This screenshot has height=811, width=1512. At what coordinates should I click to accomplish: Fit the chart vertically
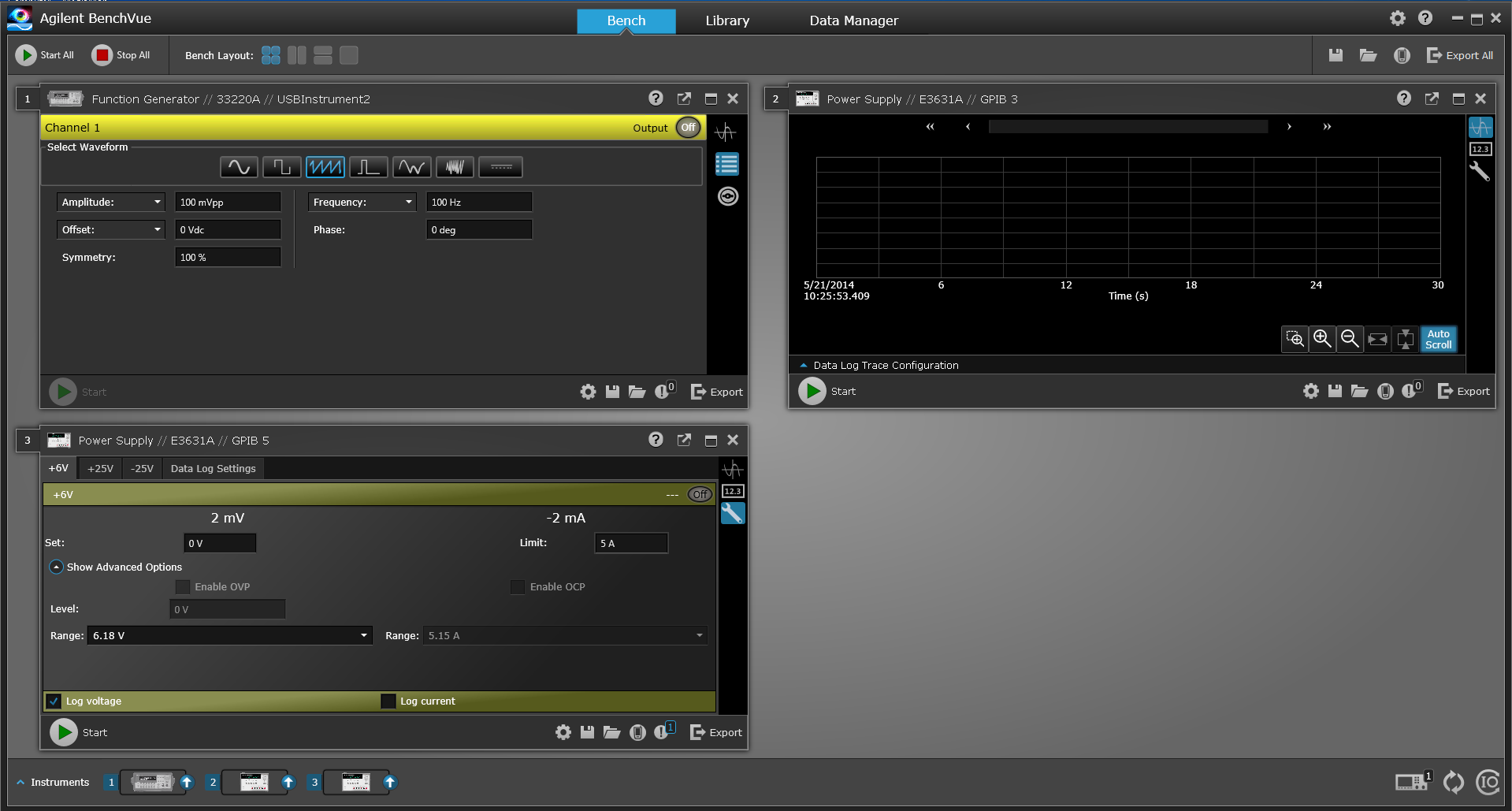click(x=1406, y=339)
